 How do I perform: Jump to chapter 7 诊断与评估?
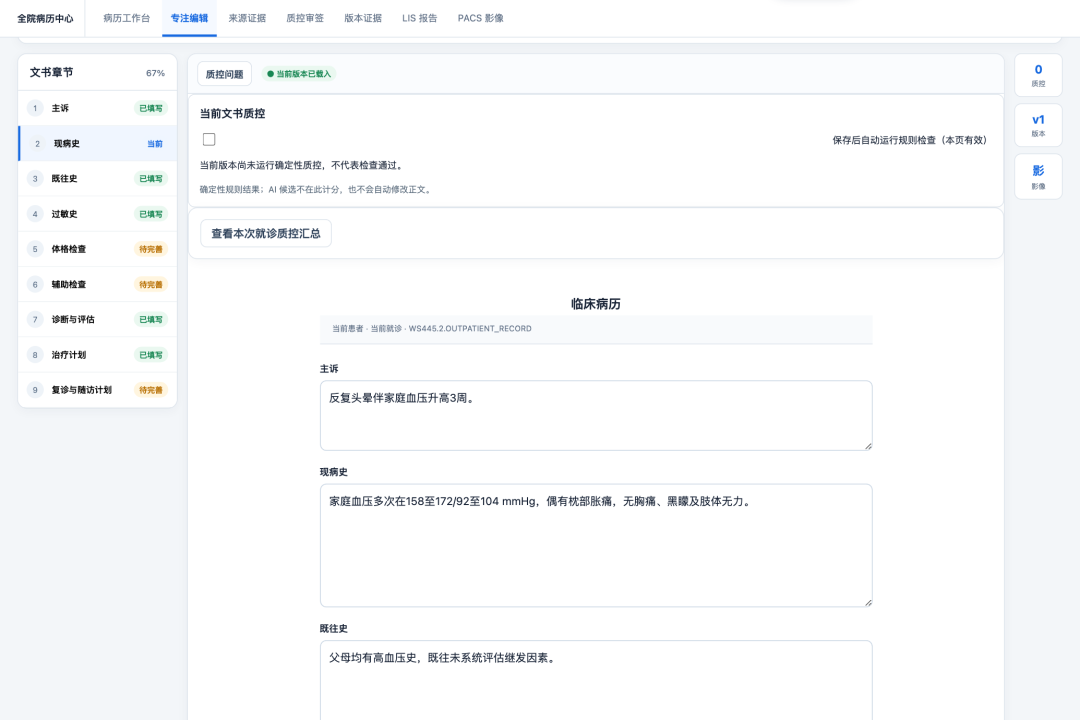[x=97, y=319]
